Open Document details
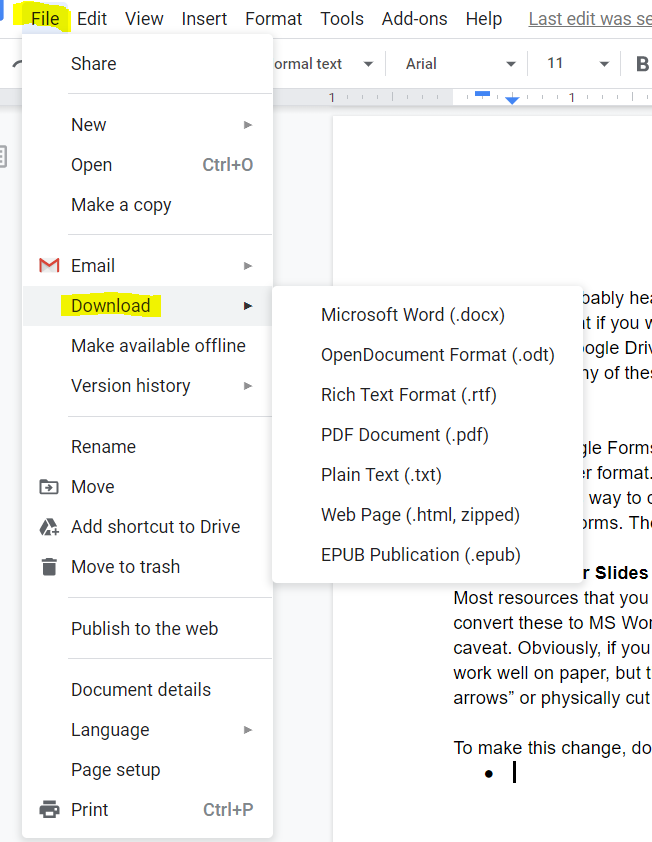Image resolution: width=652 pixels, height=842 pixels. pos(148,689)
